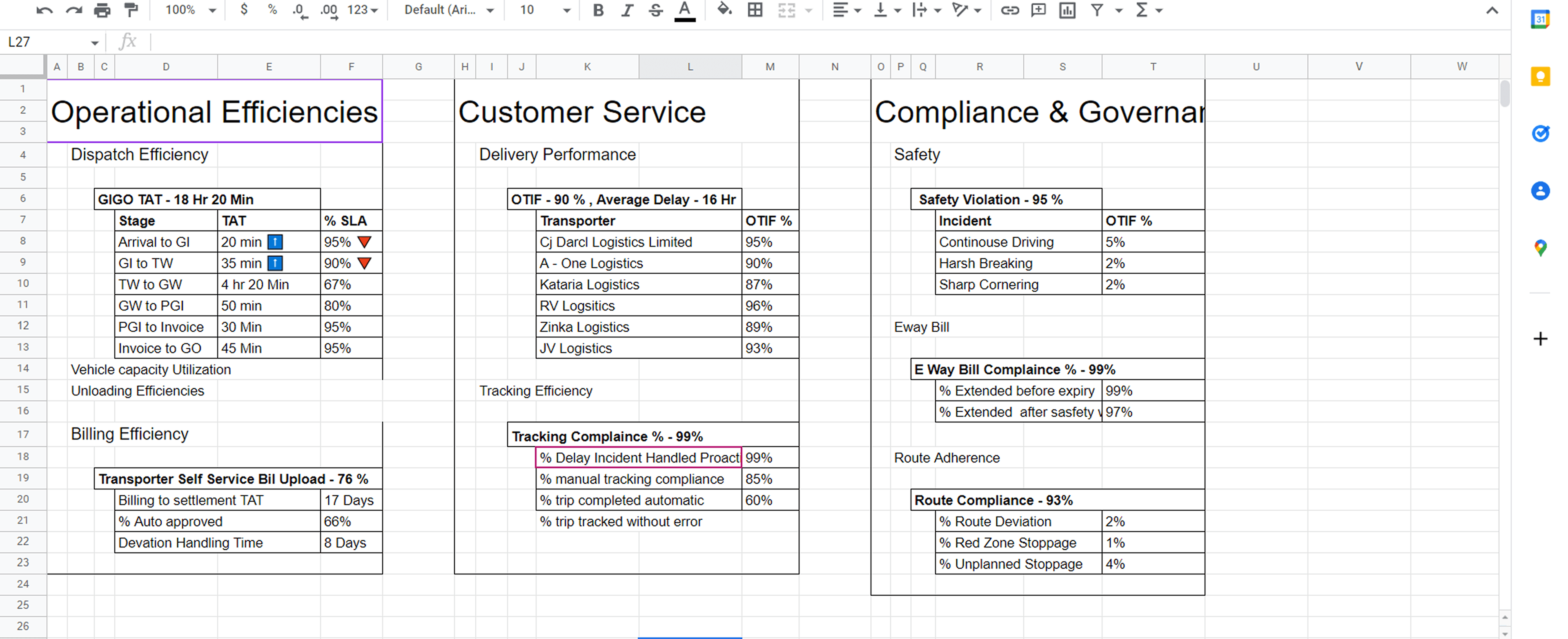Toggle strikethrough formatting
Image resolution: width=1568 pixels, height=639 pixels.
655,10
